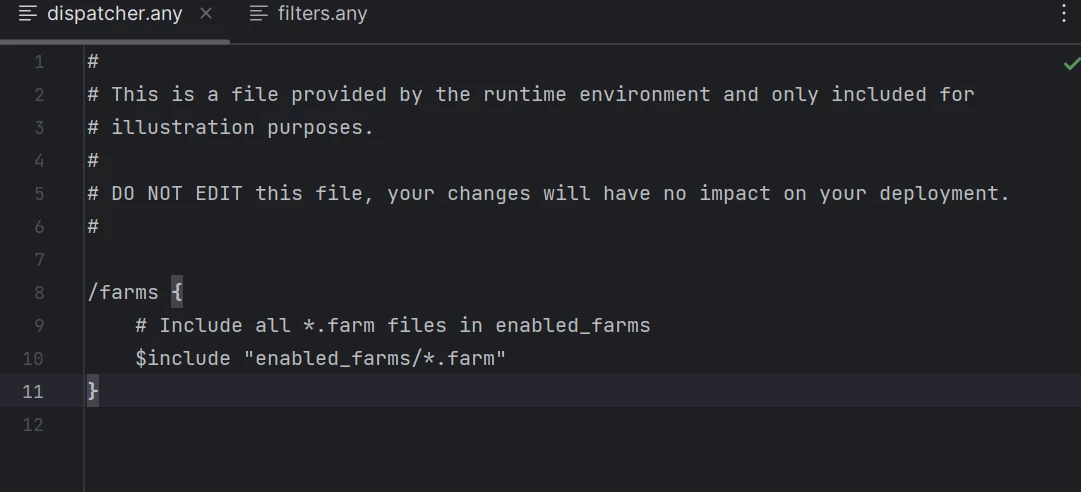This screenshot has width=1081, height=492.
Task: Click the file icon on filters.any tab
Action: coord(259,14)
